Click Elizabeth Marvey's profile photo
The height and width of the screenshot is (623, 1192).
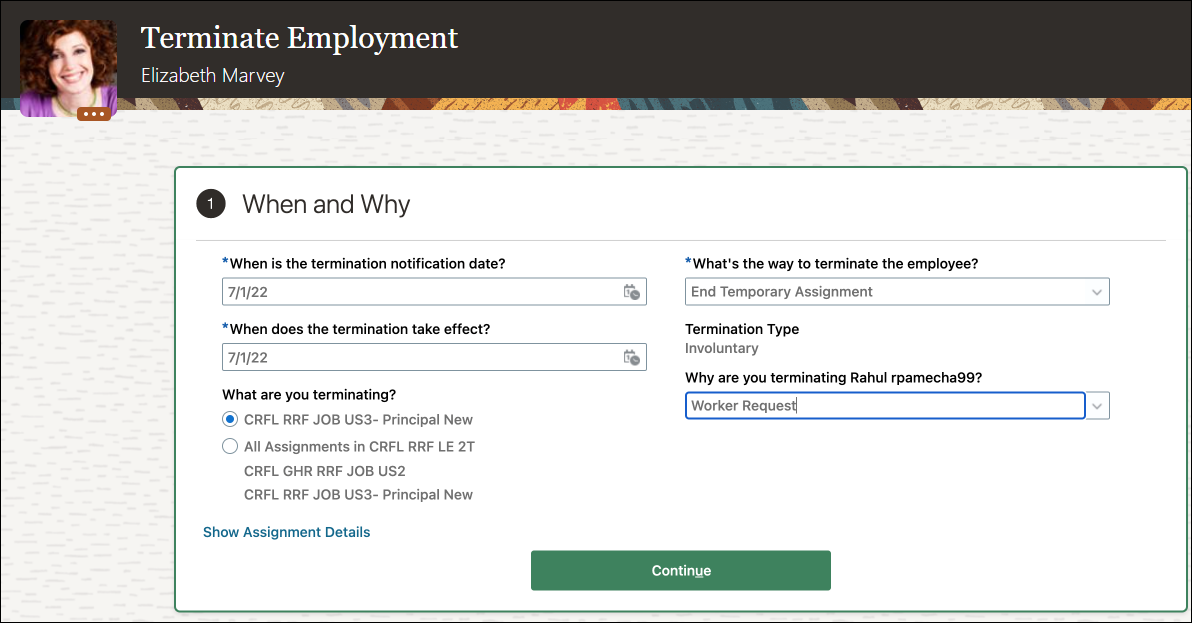[68, 66]
